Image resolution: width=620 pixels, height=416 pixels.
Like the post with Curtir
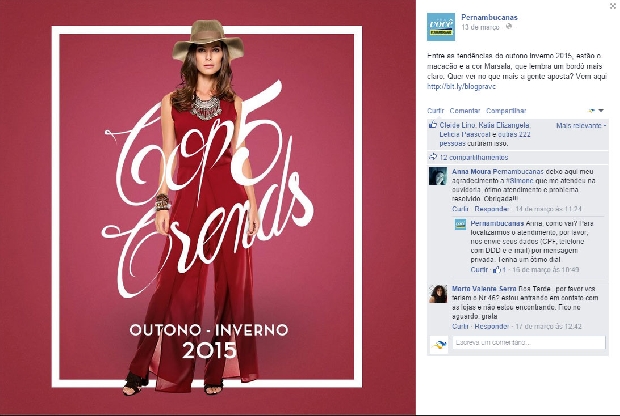(435, 111)
